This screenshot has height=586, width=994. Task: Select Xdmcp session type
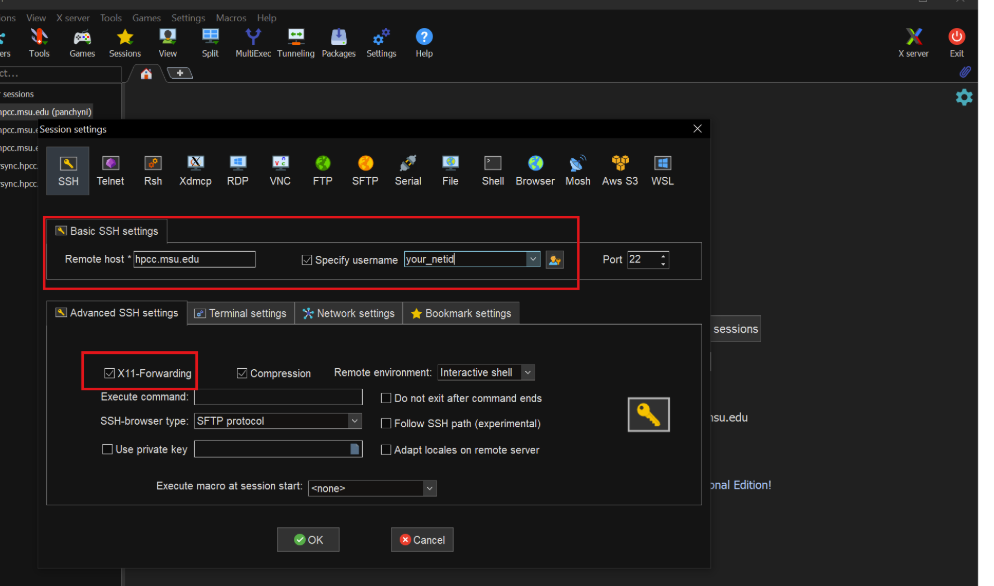[x=195, y=171]
